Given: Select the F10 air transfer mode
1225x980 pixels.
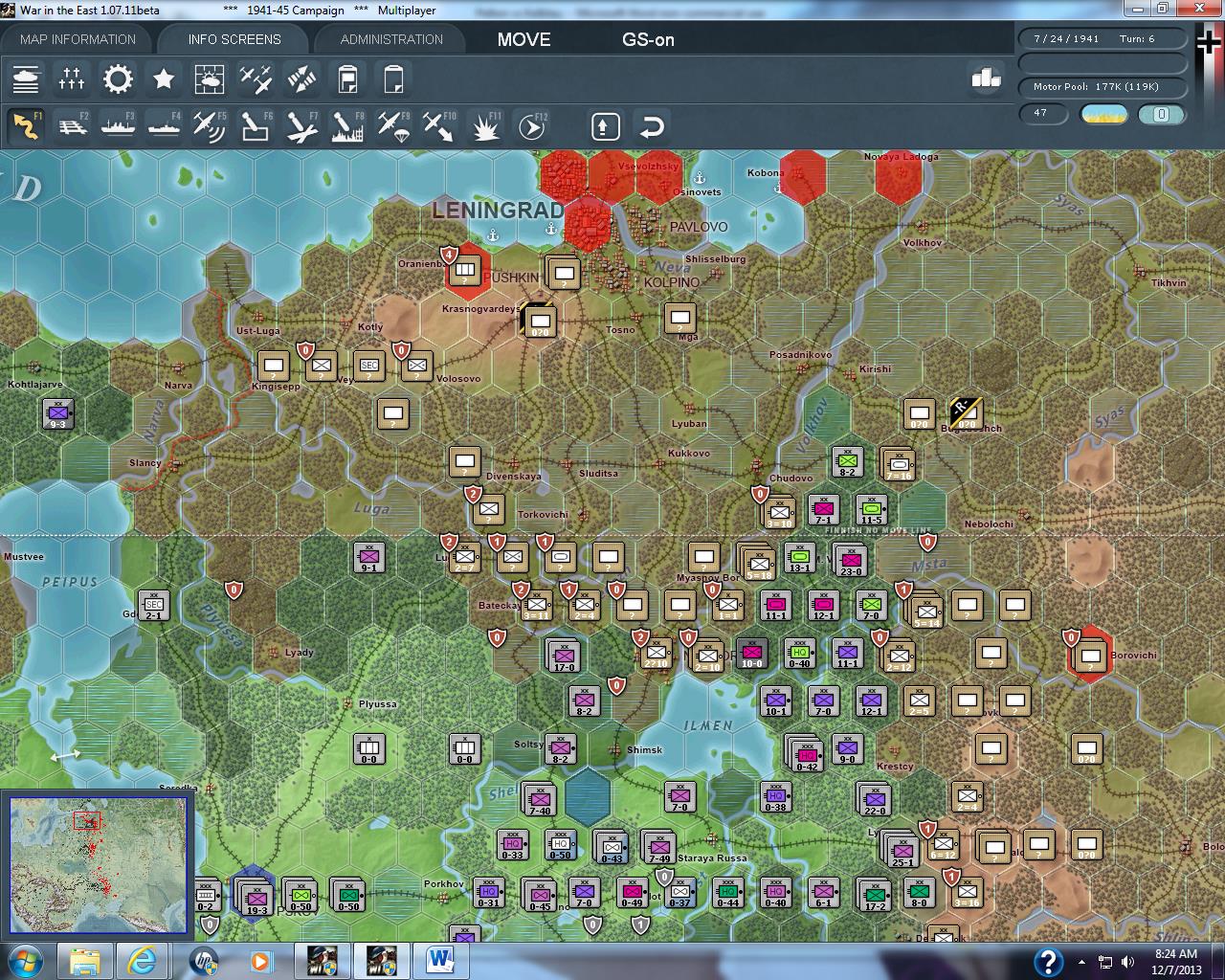Looking at the screenshot, I should coord(439,126).
